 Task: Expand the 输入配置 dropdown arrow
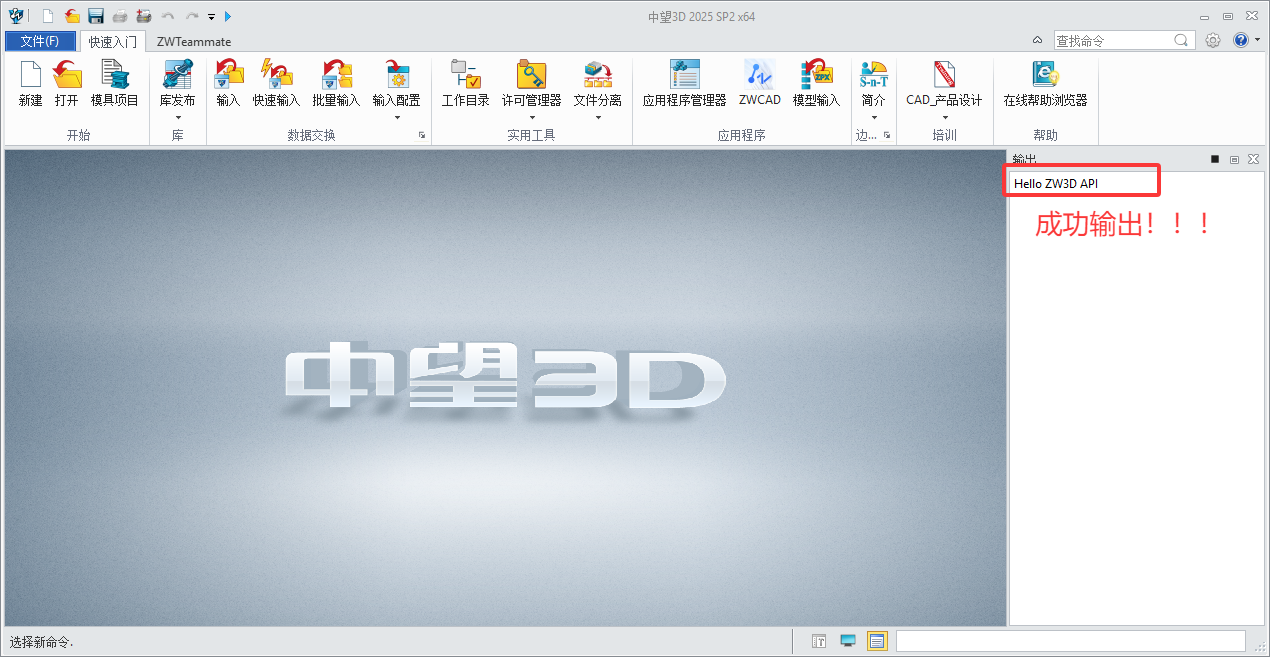397,117
